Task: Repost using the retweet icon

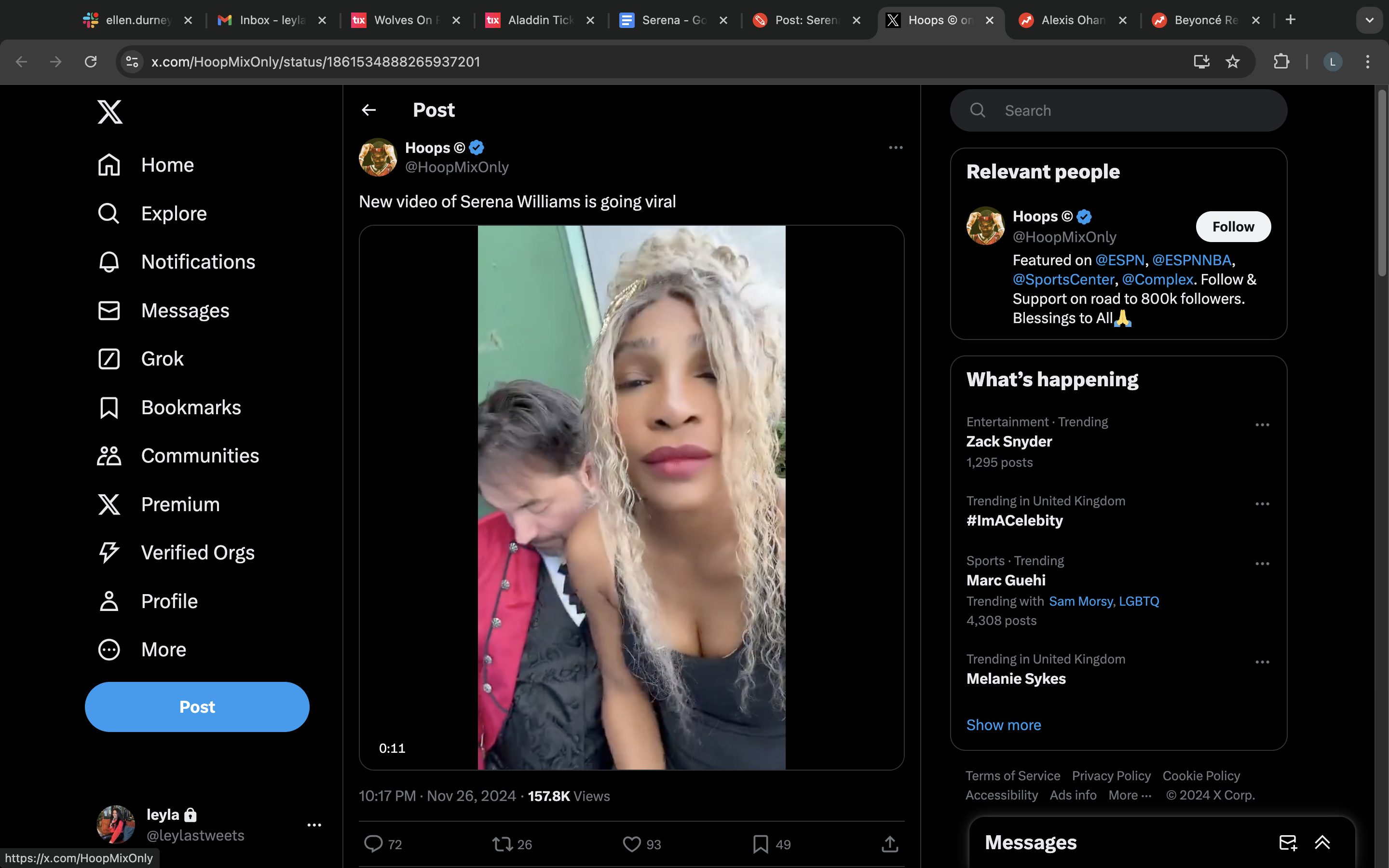Action: 502,843
